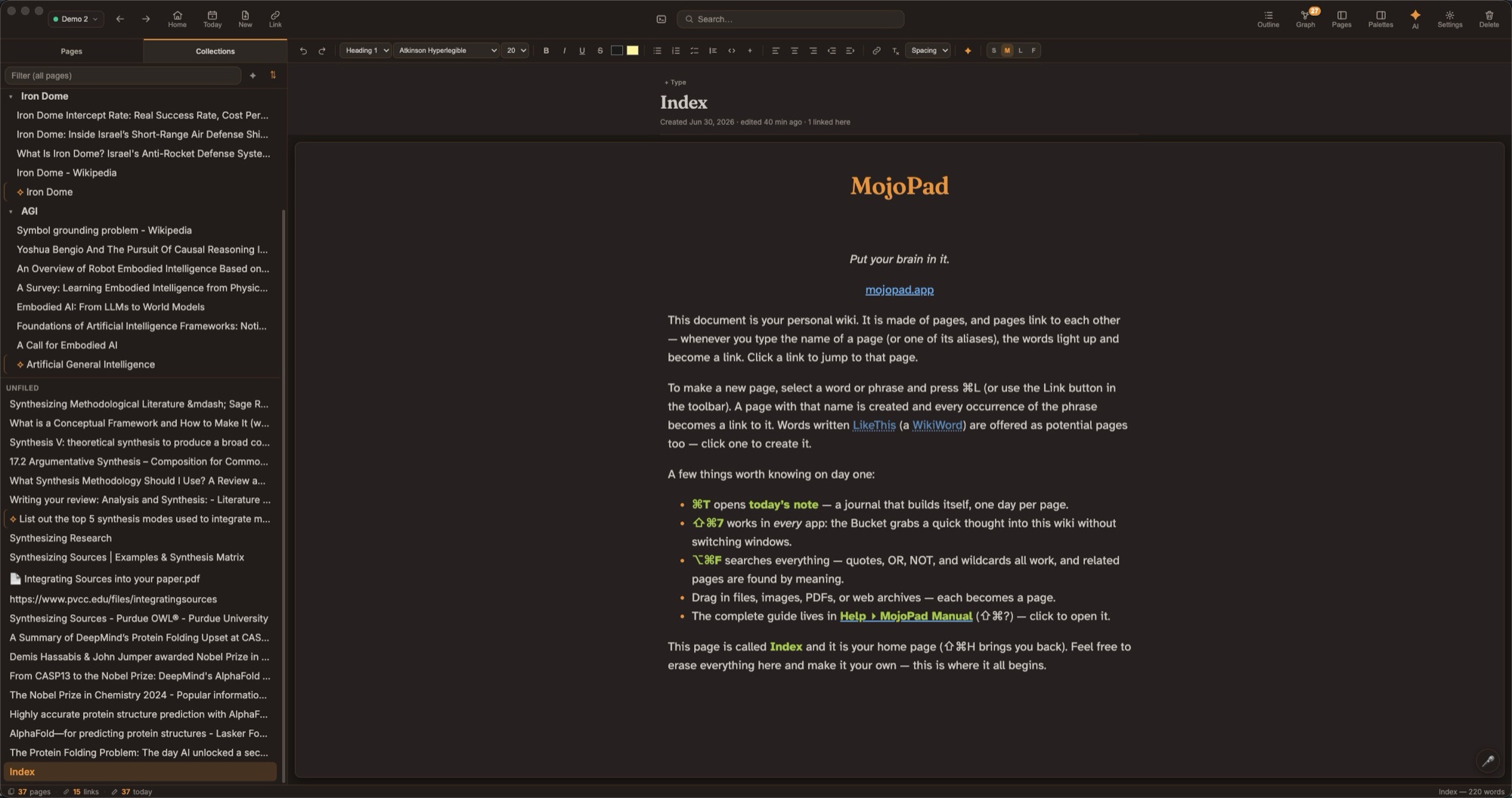Switch to the Collections tab
Viewport: 1512px width, 798px height.
tap(215, 51)
